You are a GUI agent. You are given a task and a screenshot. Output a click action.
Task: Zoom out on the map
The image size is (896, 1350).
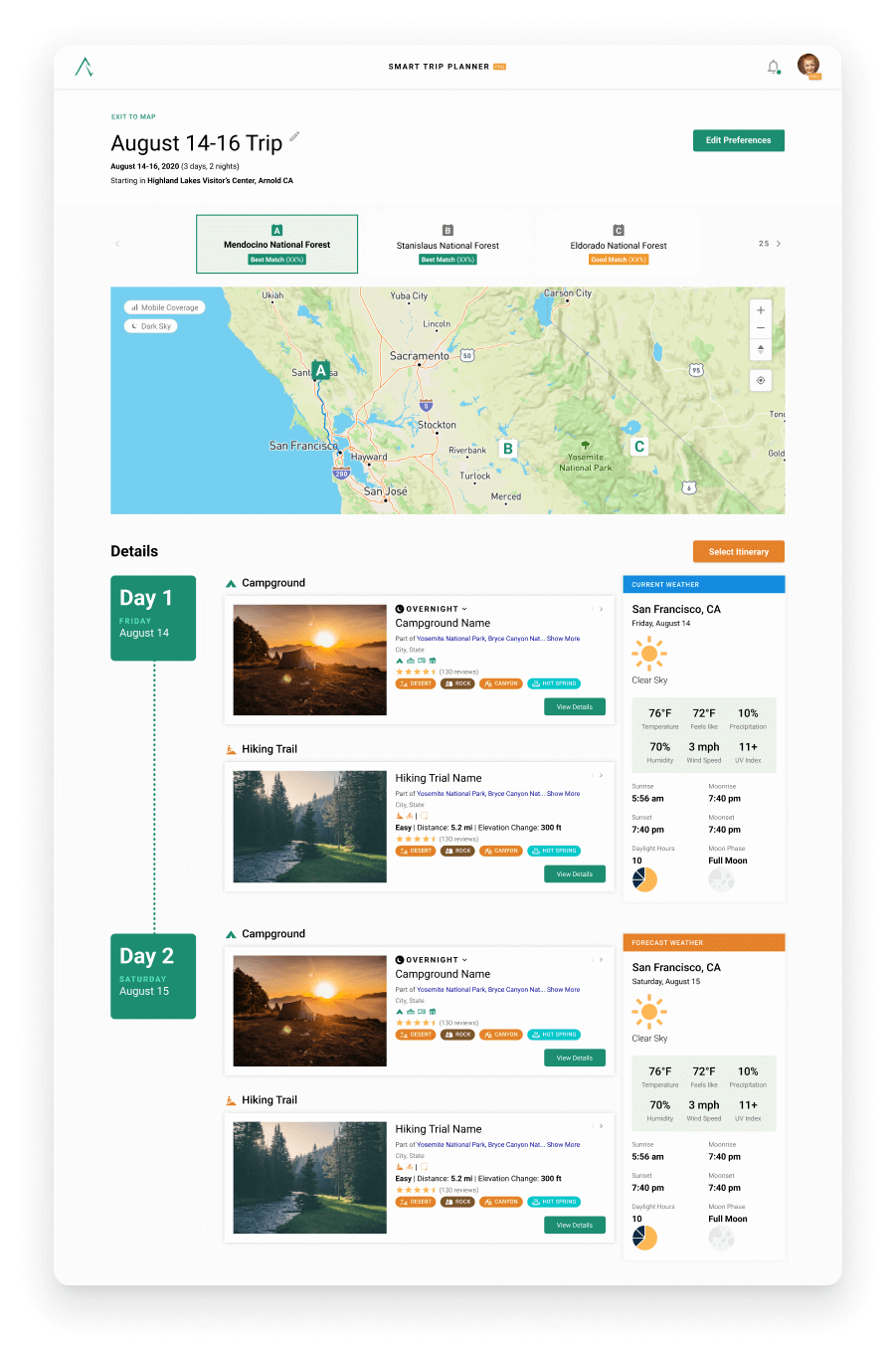761,328
